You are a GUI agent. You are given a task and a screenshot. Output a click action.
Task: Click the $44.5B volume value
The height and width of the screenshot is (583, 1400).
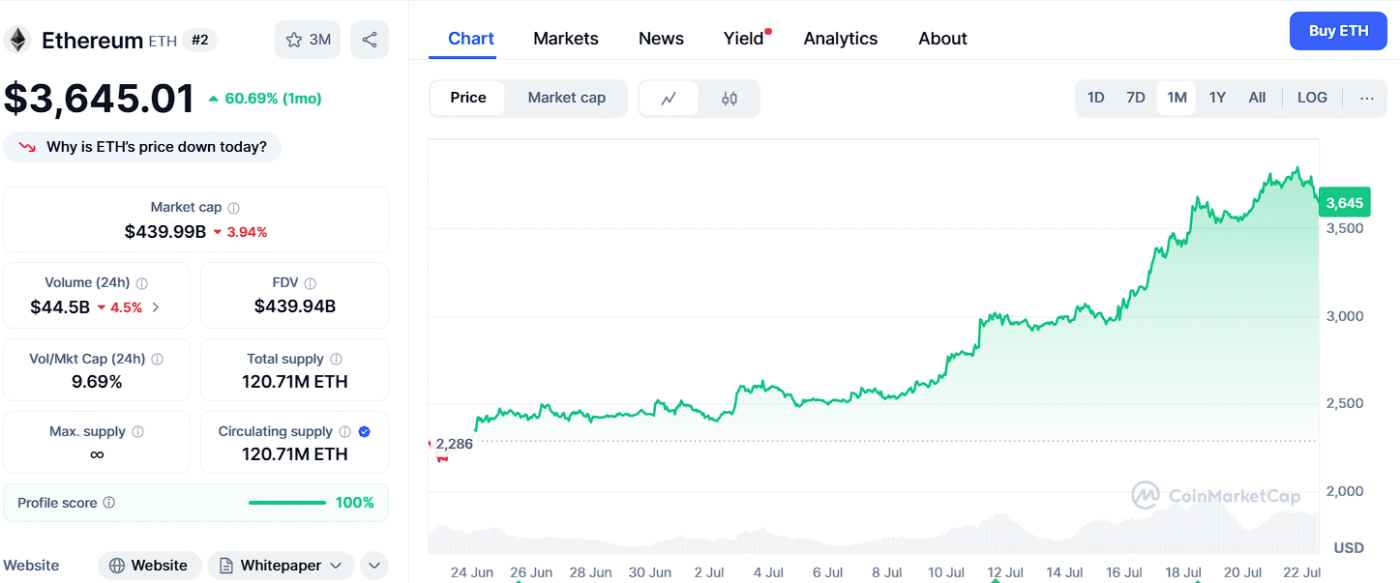pyautogui.click(x=60, y=307)
